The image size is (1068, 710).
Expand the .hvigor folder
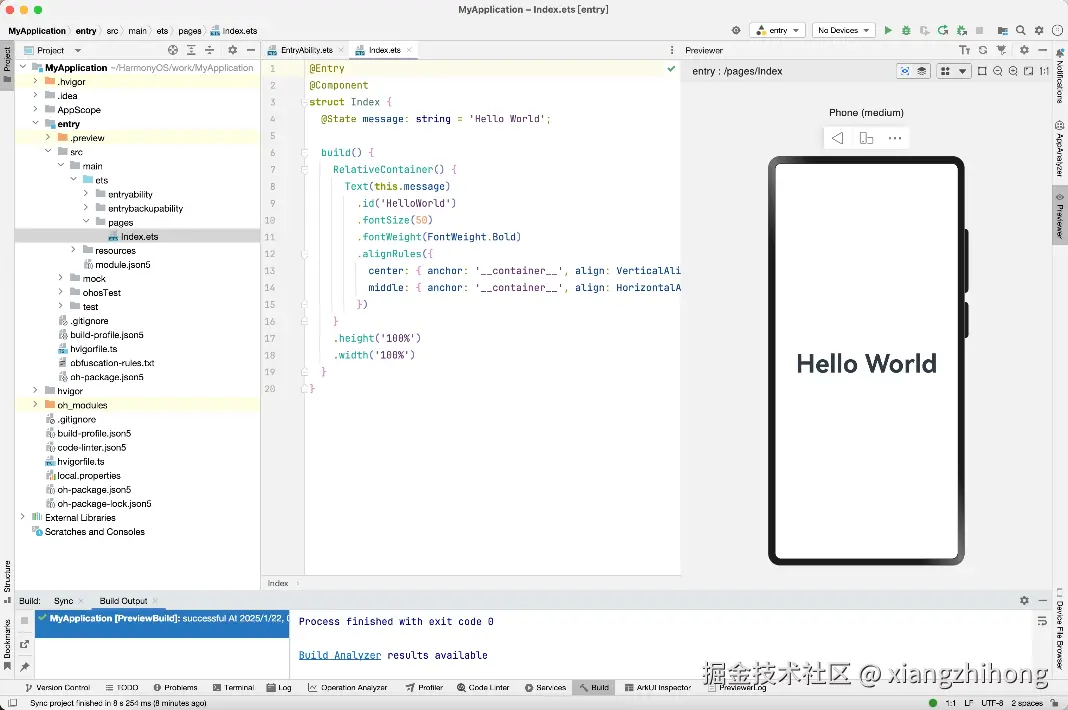click(35, 81)
